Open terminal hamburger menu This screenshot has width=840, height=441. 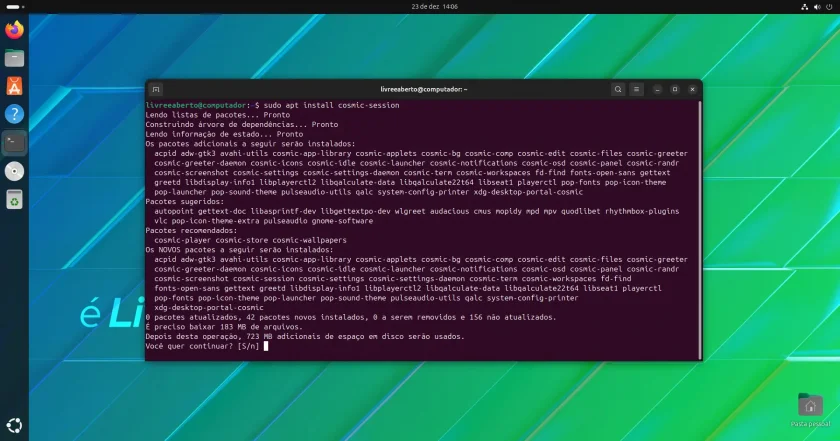(636, 89)
